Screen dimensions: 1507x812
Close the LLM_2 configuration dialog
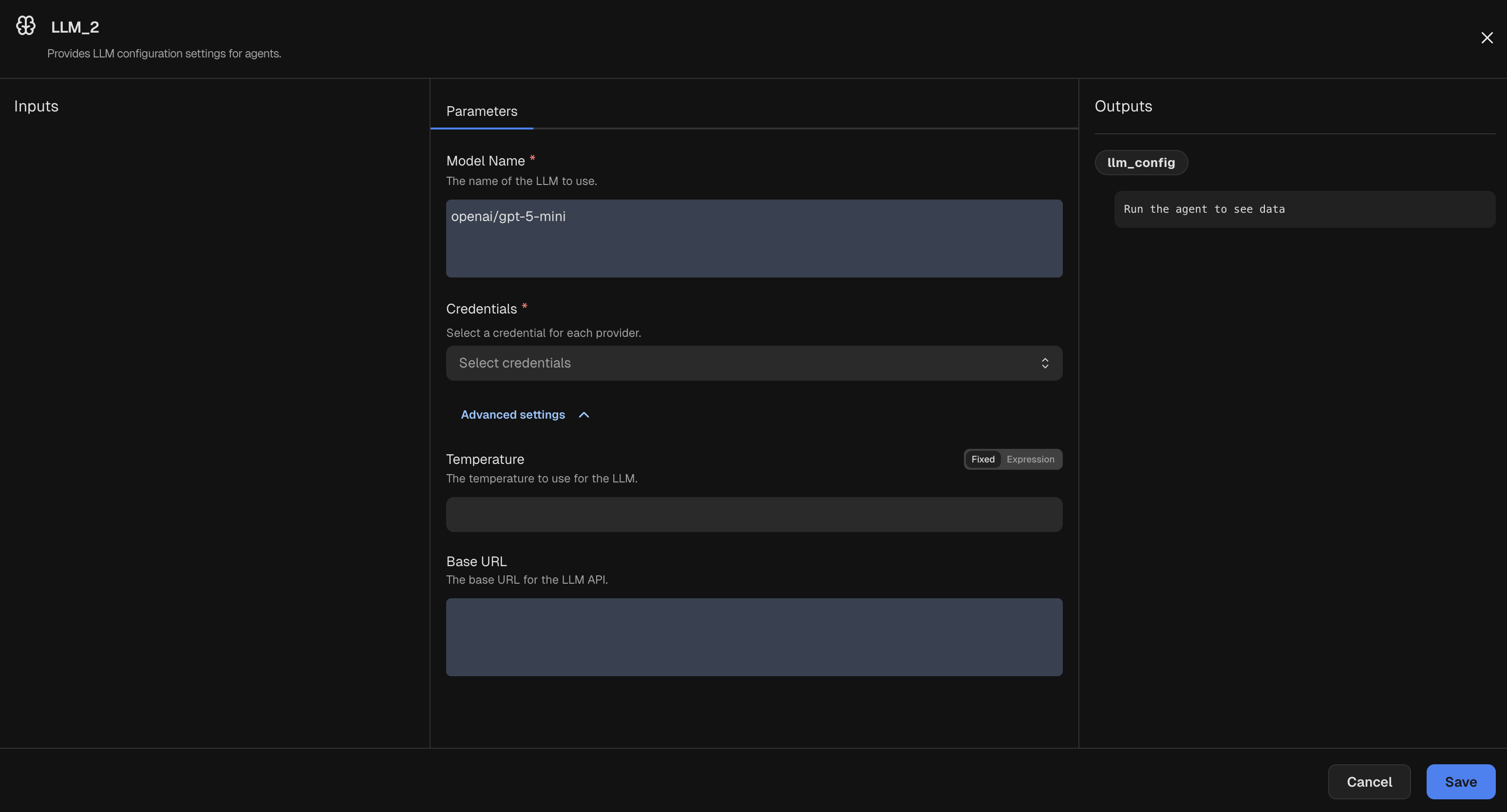tap(1487, 37)
